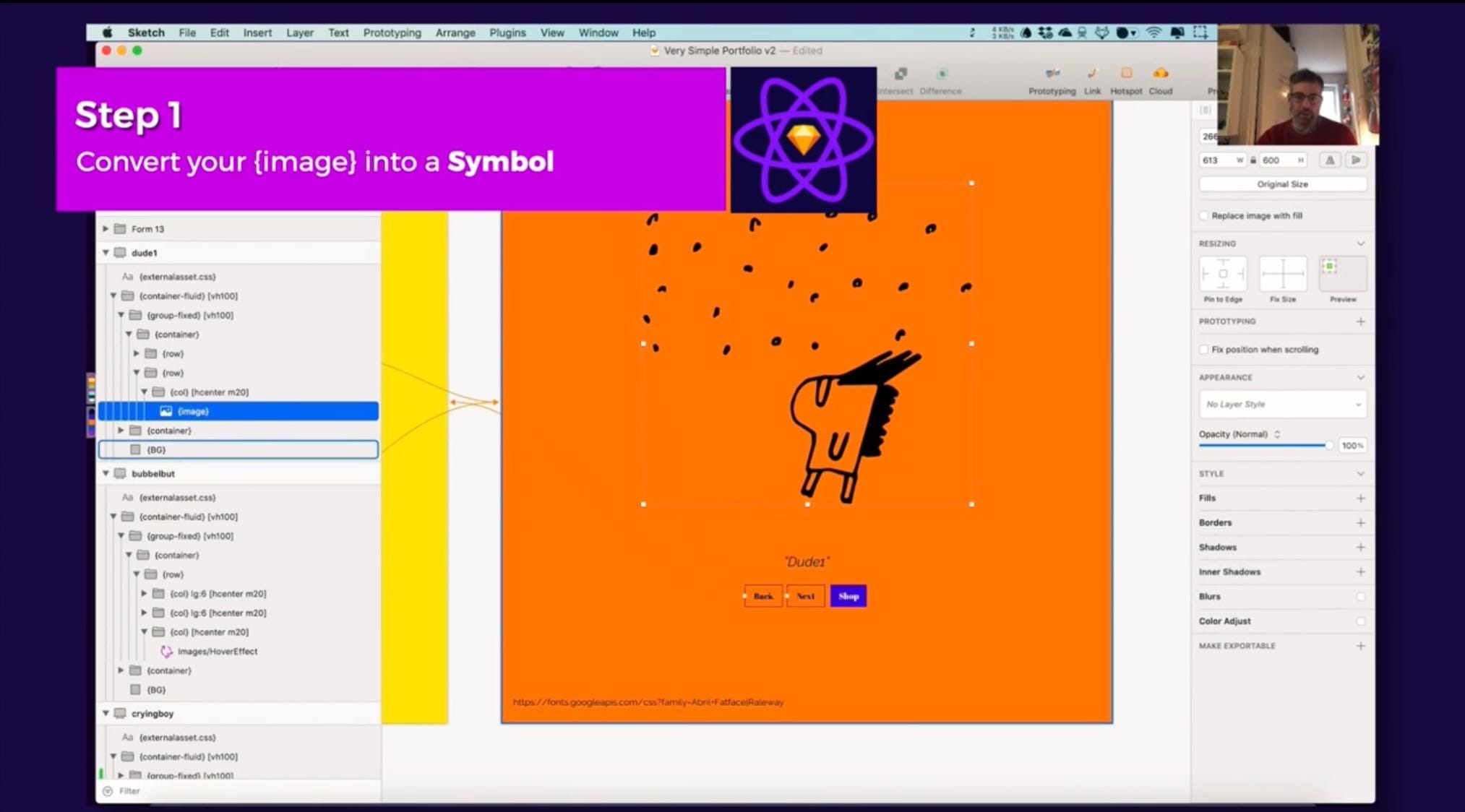
Task: Click the Shop button on the artboard
Action: (x=848, y=595)
